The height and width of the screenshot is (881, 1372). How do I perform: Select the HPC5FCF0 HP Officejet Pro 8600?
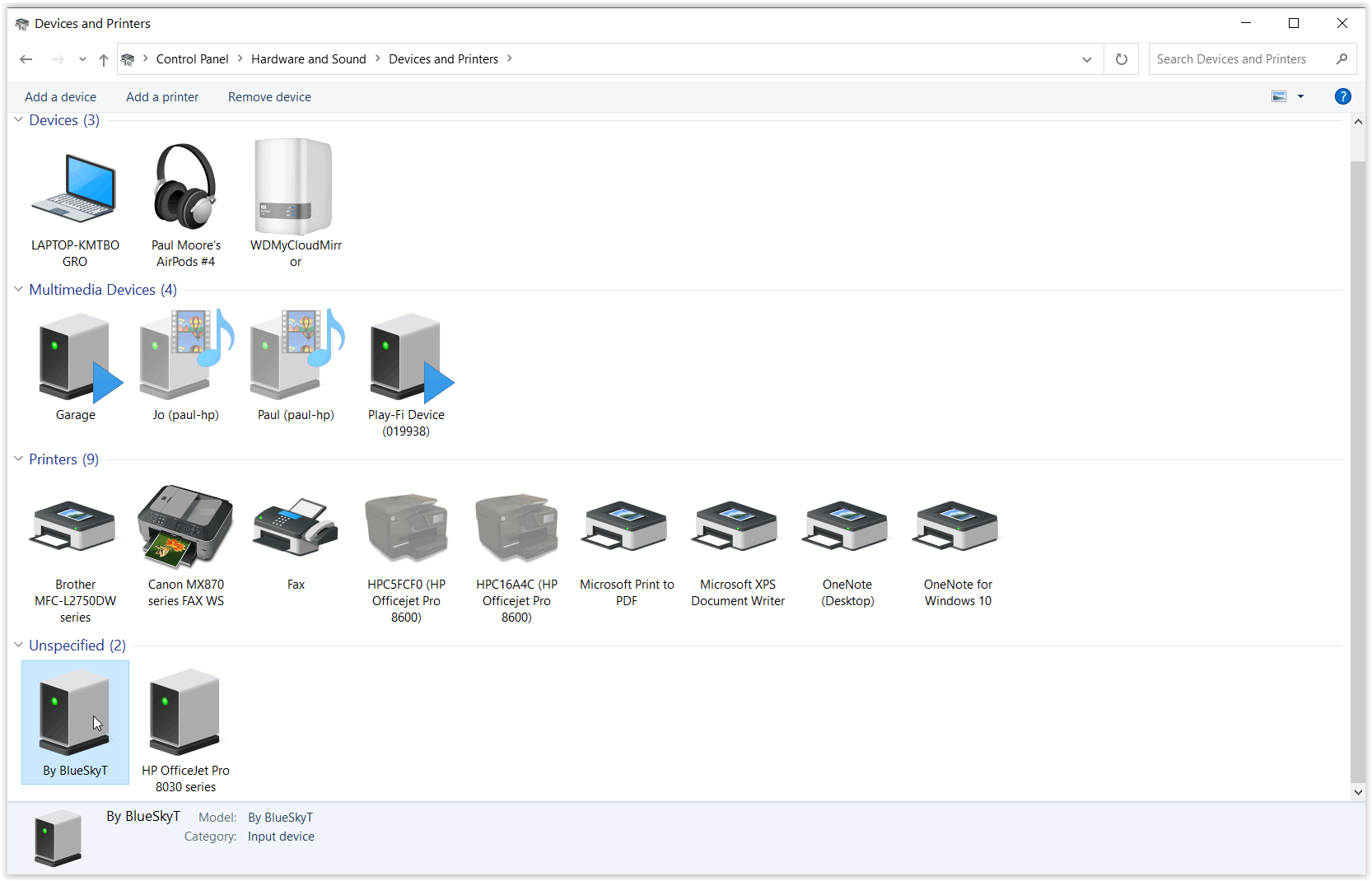coord(406,527)
